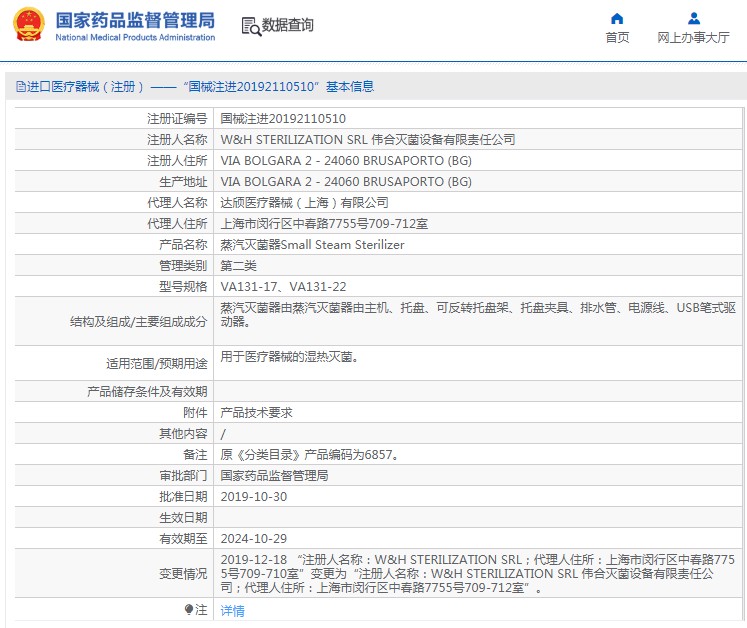Image resolution: width=747 pixels, height=628 pixels.
Task: Click National Medical Products Administration subtitle
Action: point(135,37)
